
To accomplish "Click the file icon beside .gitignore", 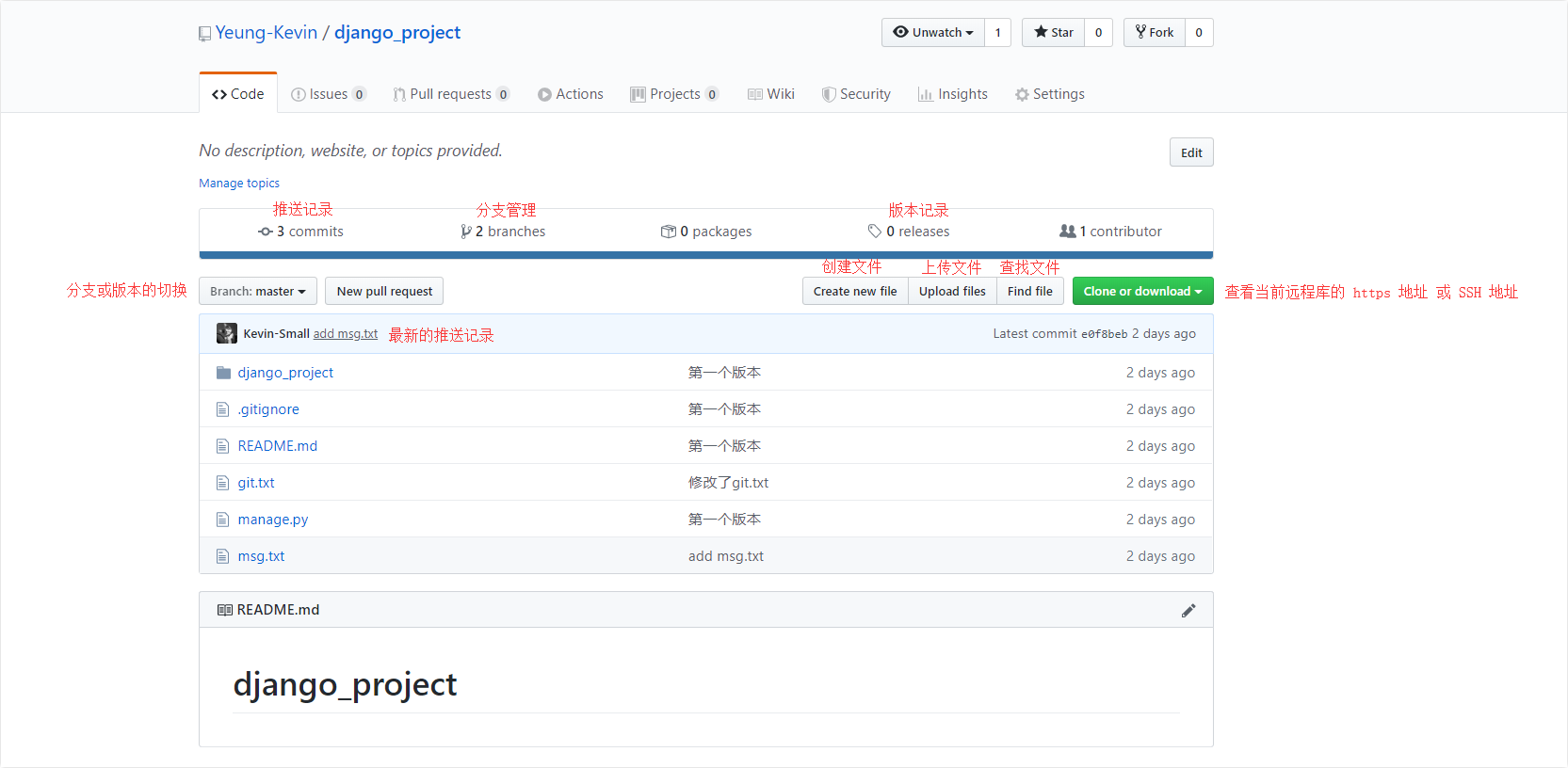I will (x=222, y=409).
